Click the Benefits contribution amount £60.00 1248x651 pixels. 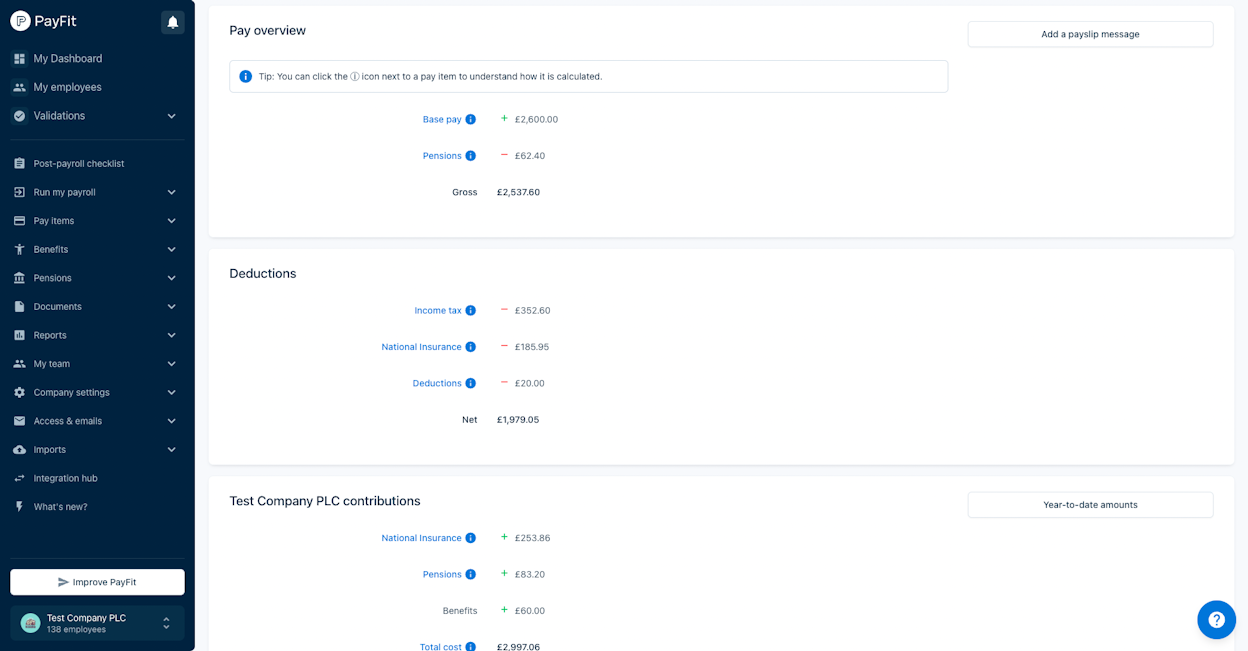point(530,611)
